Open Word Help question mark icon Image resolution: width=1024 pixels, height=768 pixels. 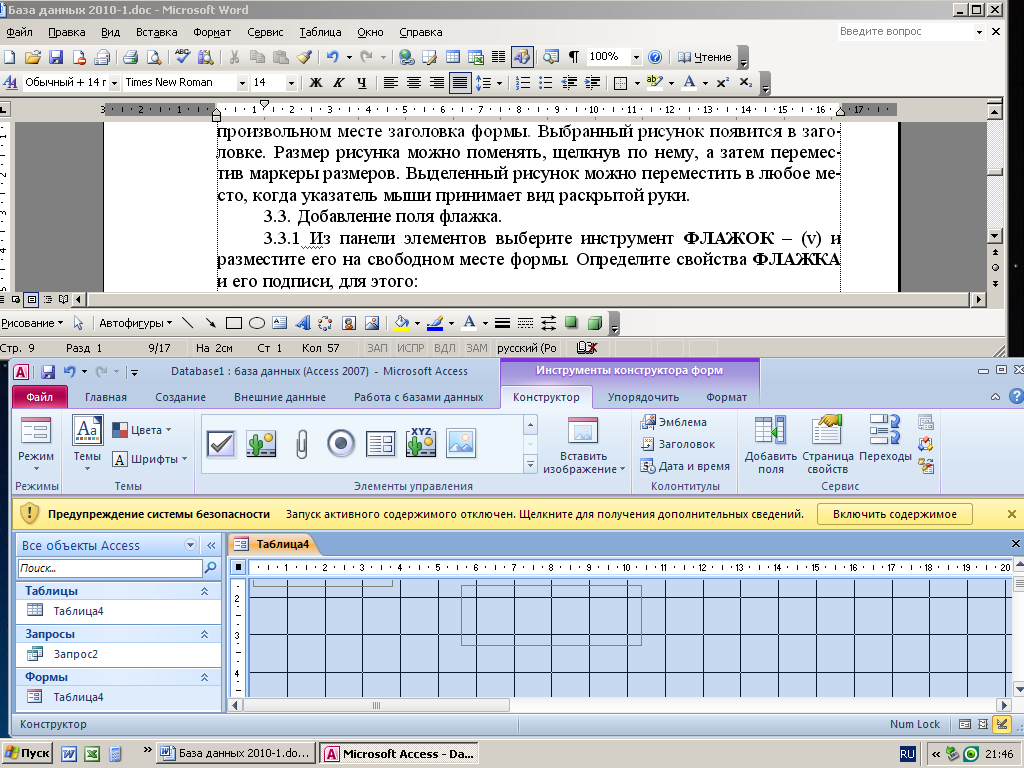coord(655,57)
